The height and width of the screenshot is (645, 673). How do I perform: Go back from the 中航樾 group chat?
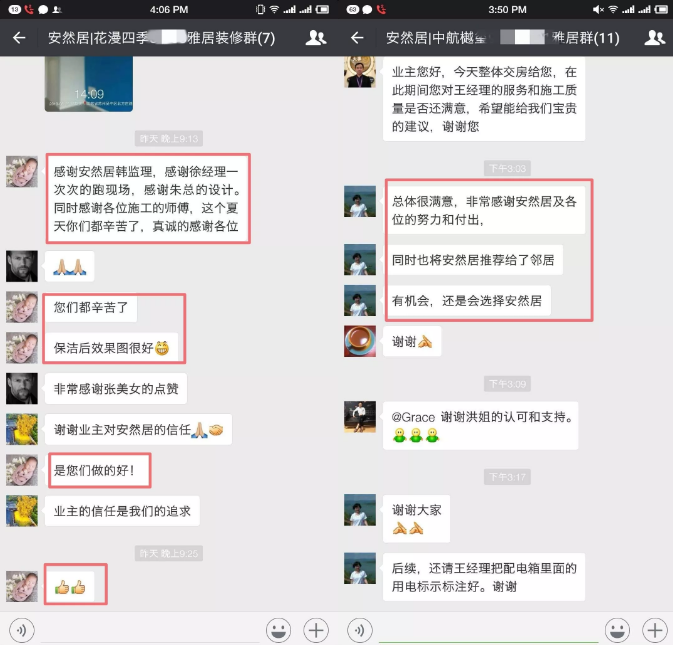357,38
